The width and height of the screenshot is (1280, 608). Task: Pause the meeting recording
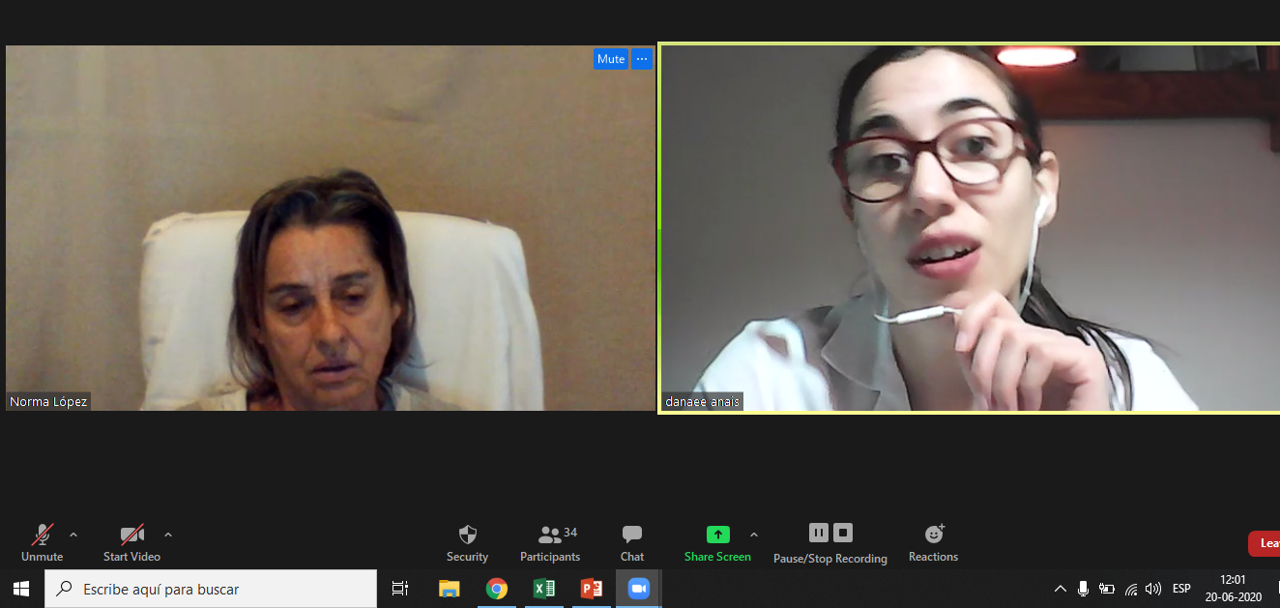[x=818, y=533]
